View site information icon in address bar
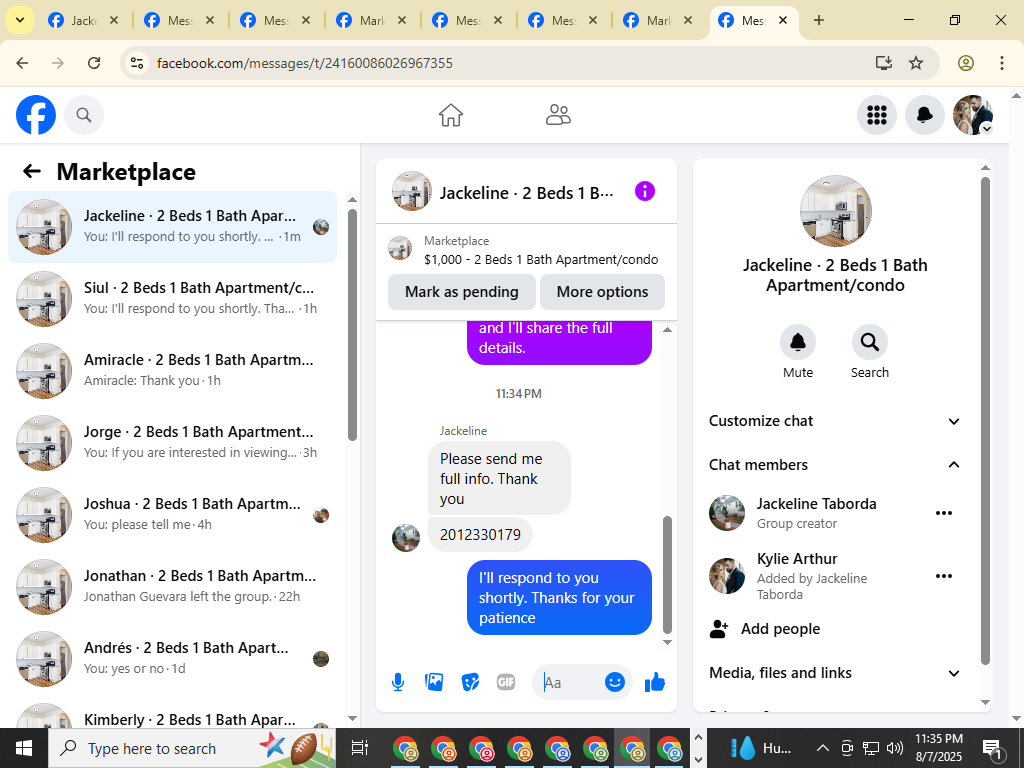Viewport: 1024px width, 768px height. (136, 63)
